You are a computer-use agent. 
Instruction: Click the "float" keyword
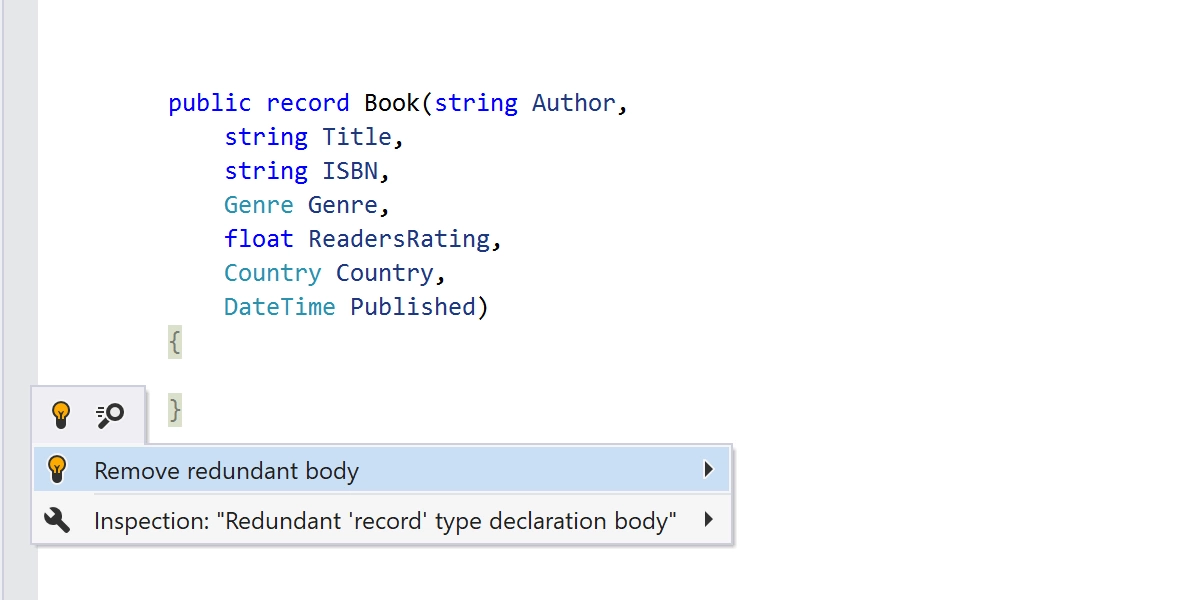(259, 239)
